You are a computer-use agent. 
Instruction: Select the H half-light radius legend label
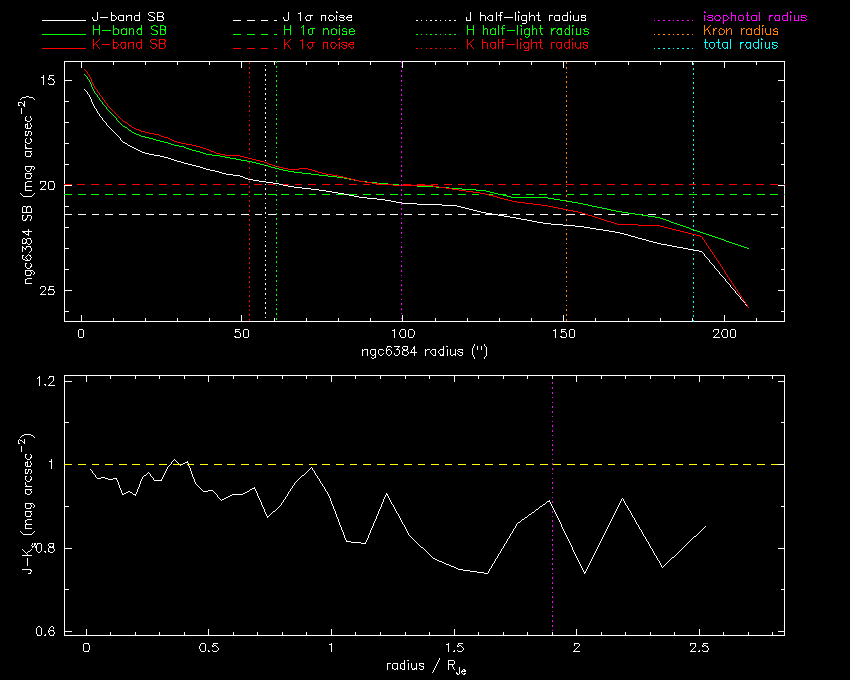pyautogui.click(x=526, y=31)
